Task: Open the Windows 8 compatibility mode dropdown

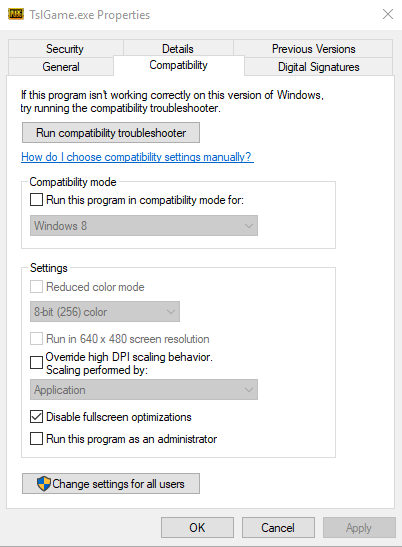Action: point(144,226)
